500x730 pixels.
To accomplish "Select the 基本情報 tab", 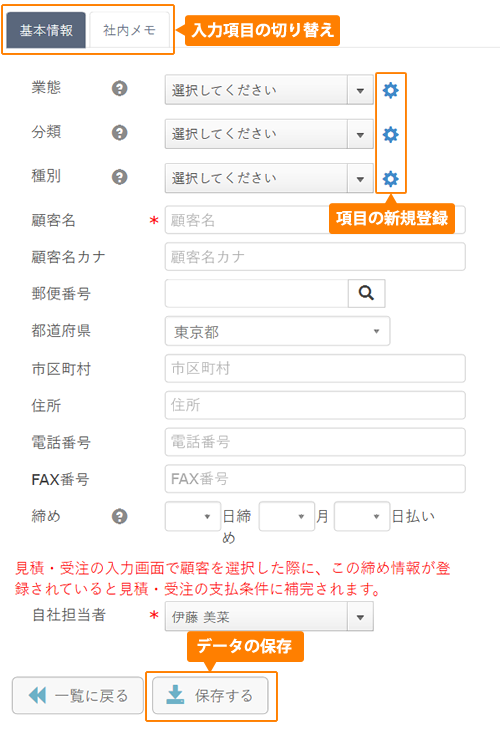I will [46, 30].
